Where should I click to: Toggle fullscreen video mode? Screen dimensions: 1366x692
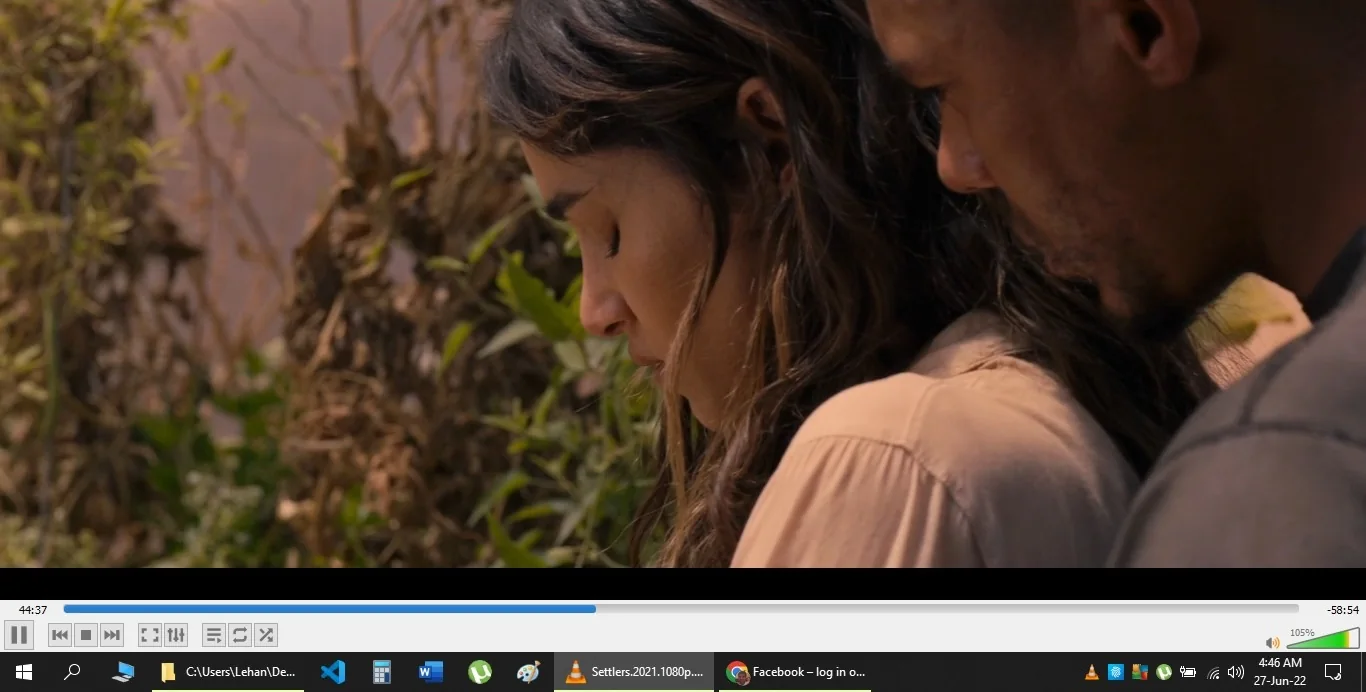point(149,635)
